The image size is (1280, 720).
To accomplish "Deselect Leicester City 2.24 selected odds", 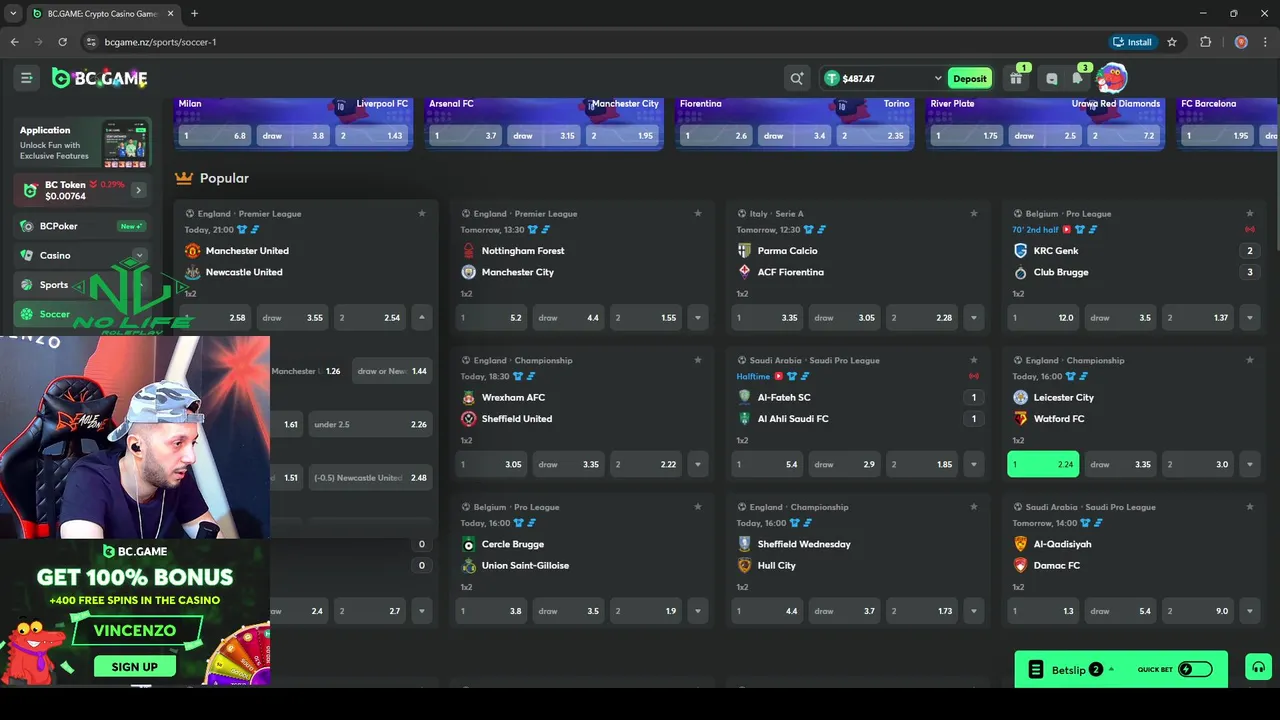I will click(1043, 465).
